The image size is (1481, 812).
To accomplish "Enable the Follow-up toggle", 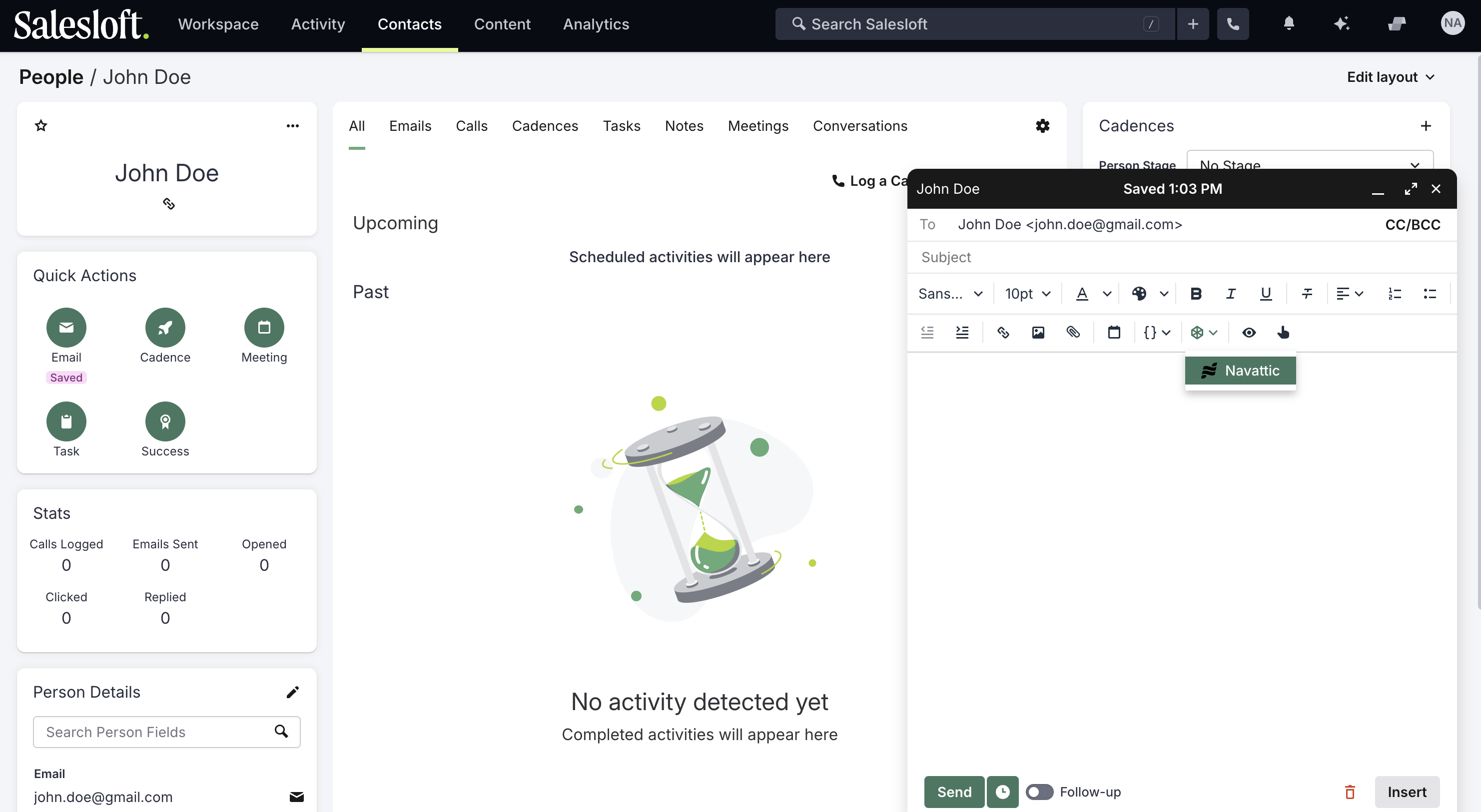I will pos(1039,792).
